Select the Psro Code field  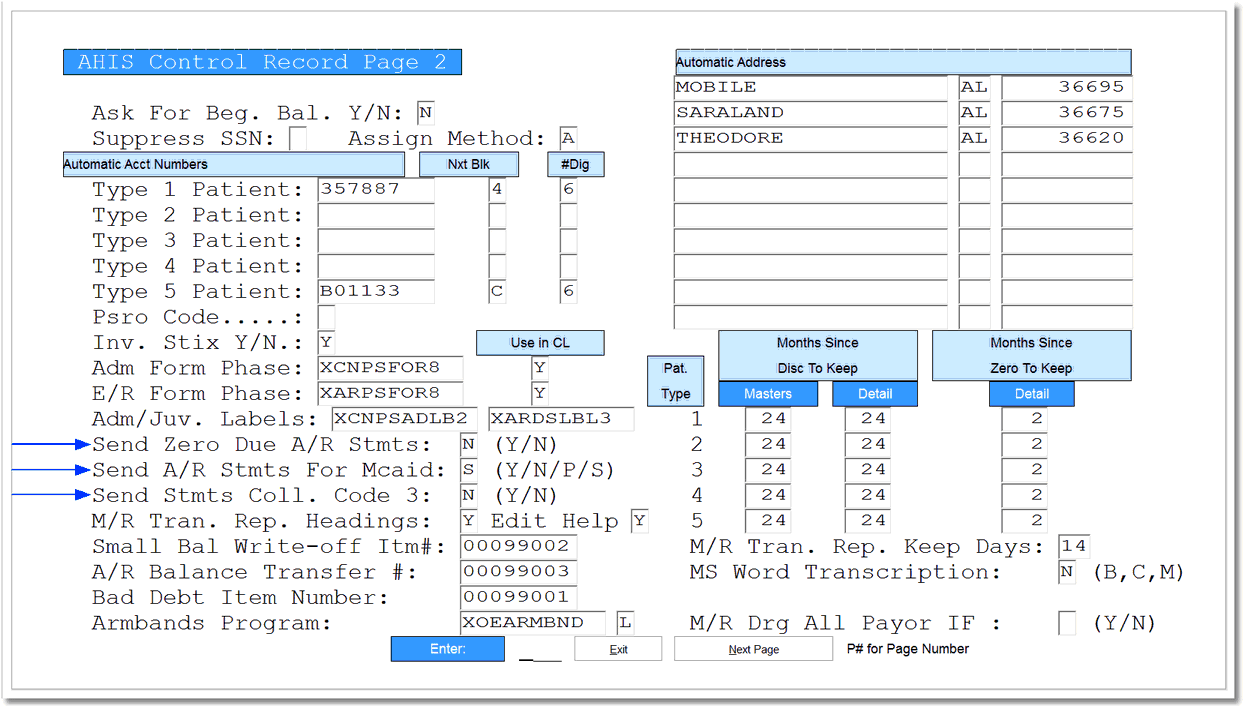[326, 317]
